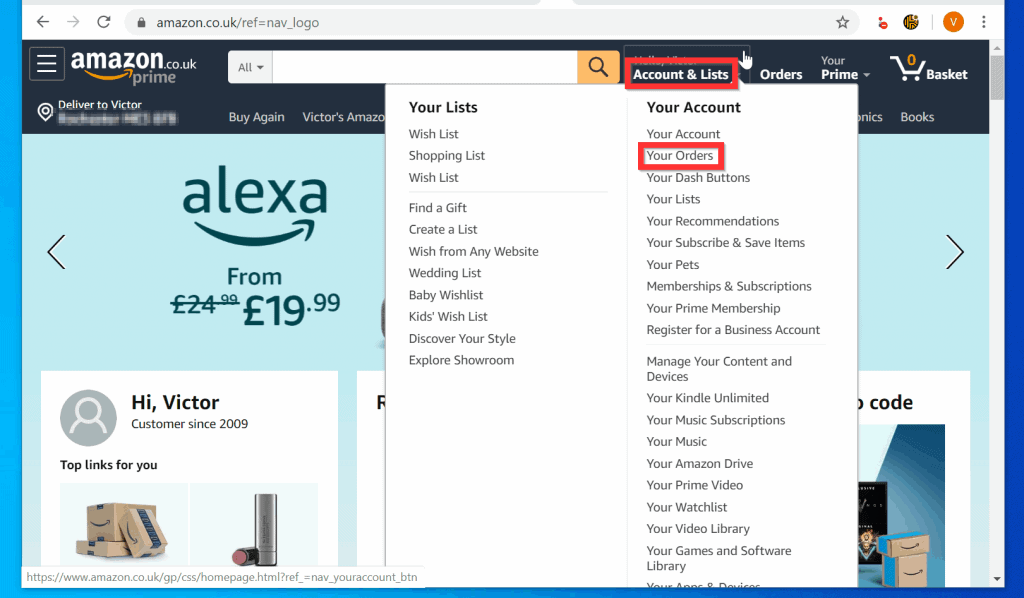The height and width of the screenshot is (598, 1024).
Task: Open the Books navigation link
Action: coord(917,117)
